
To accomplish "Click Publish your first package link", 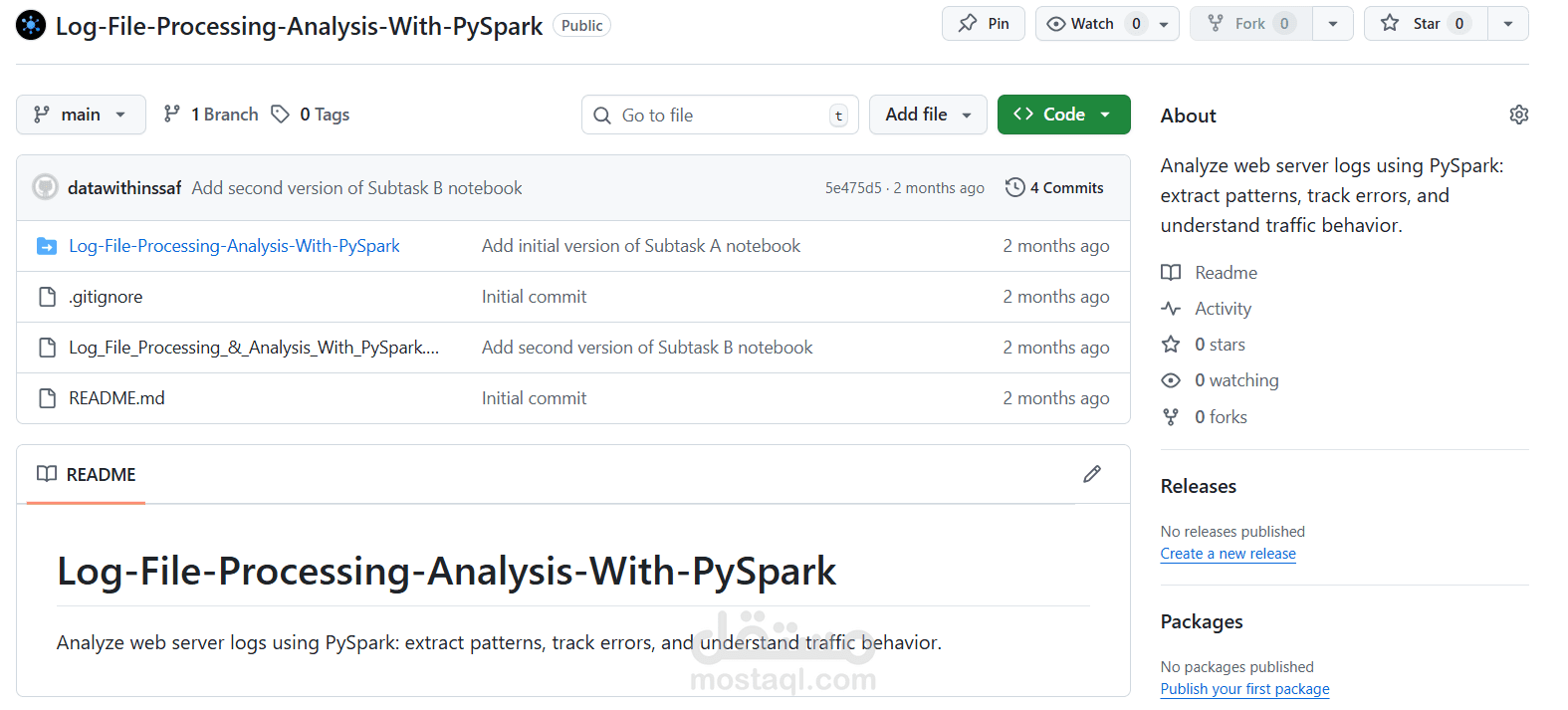I will click(1244, 689).
